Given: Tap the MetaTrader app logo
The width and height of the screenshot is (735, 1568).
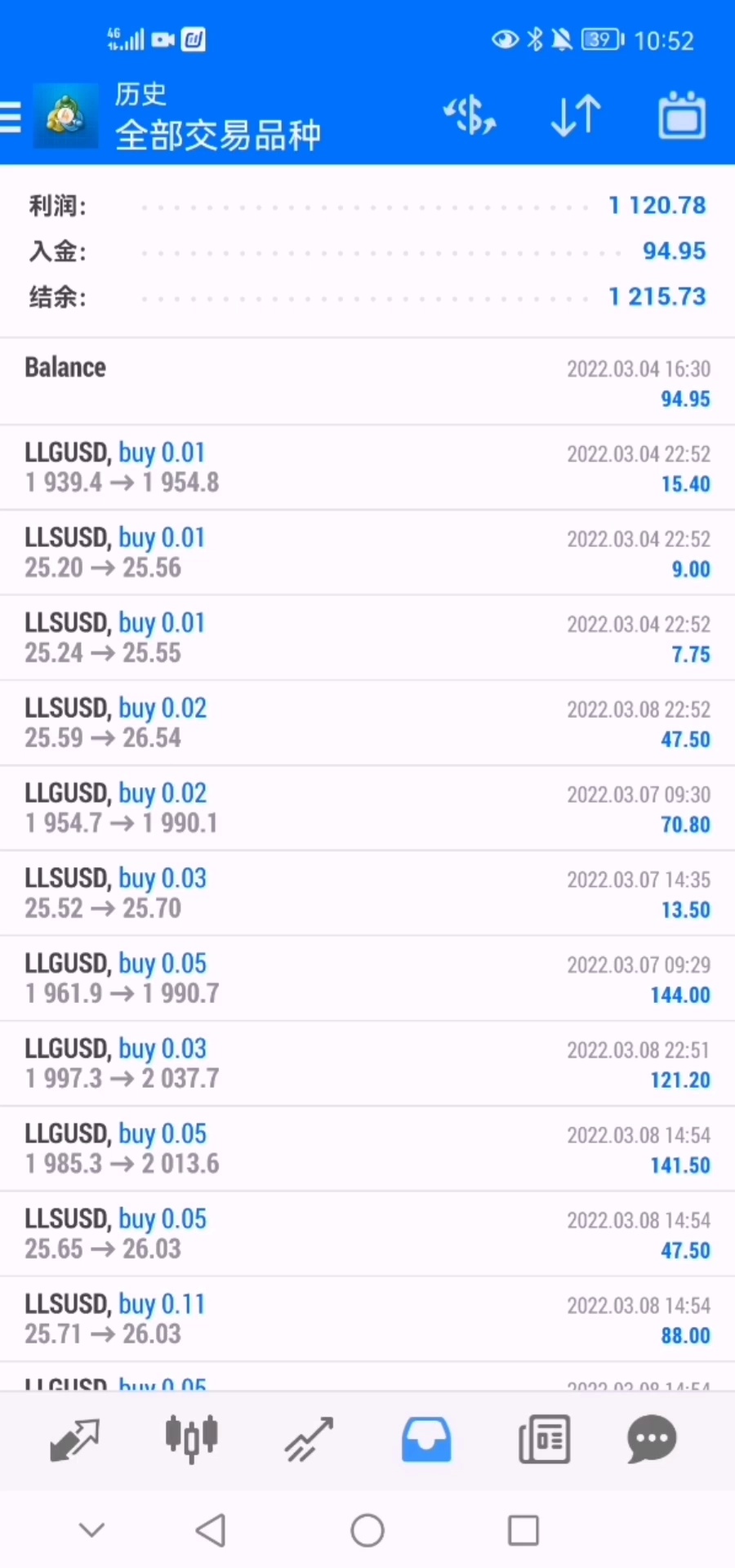Looking at the screenshot, I should [65, 117].
